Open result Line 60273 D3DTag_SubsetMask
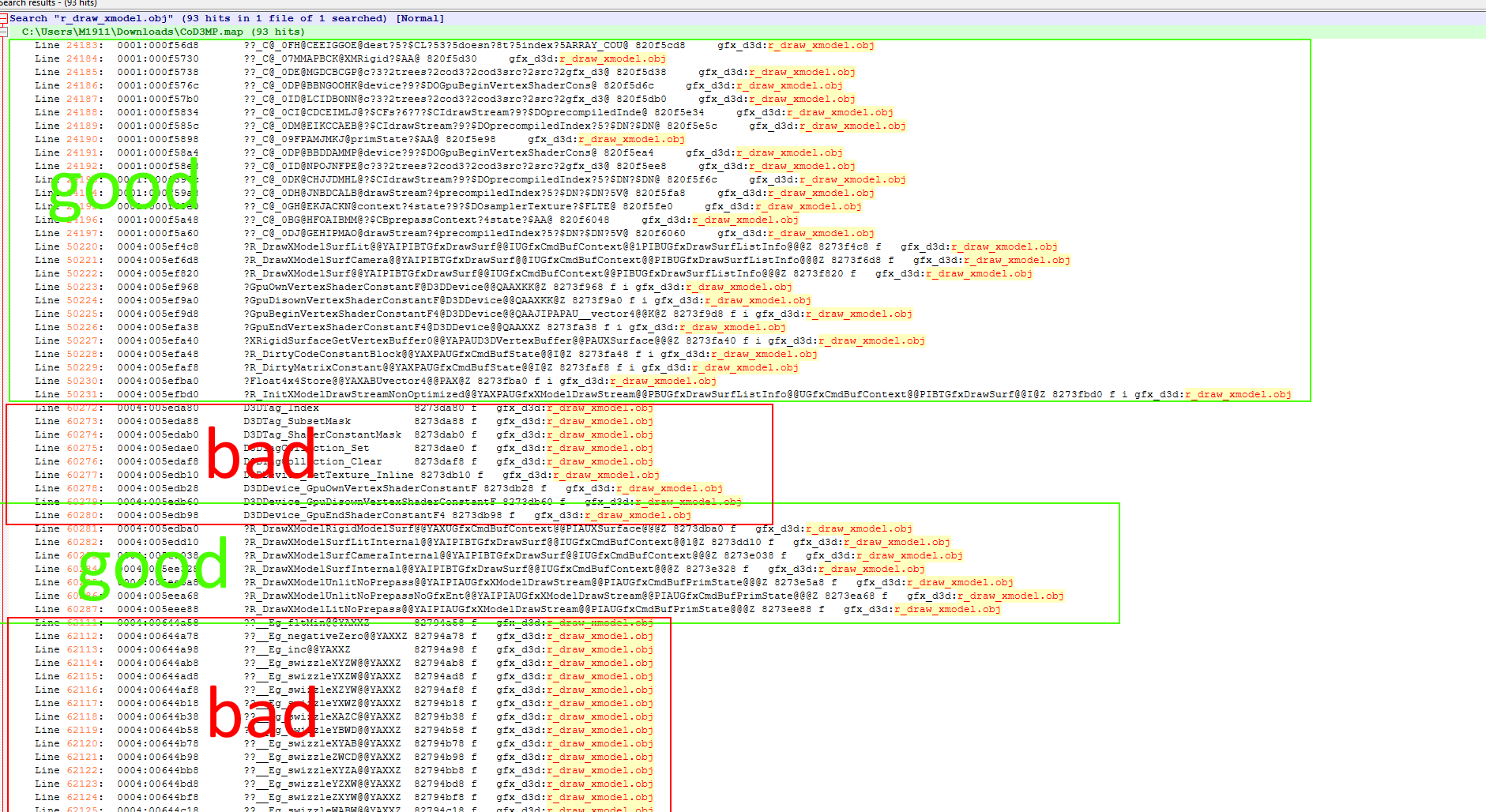 344,421
